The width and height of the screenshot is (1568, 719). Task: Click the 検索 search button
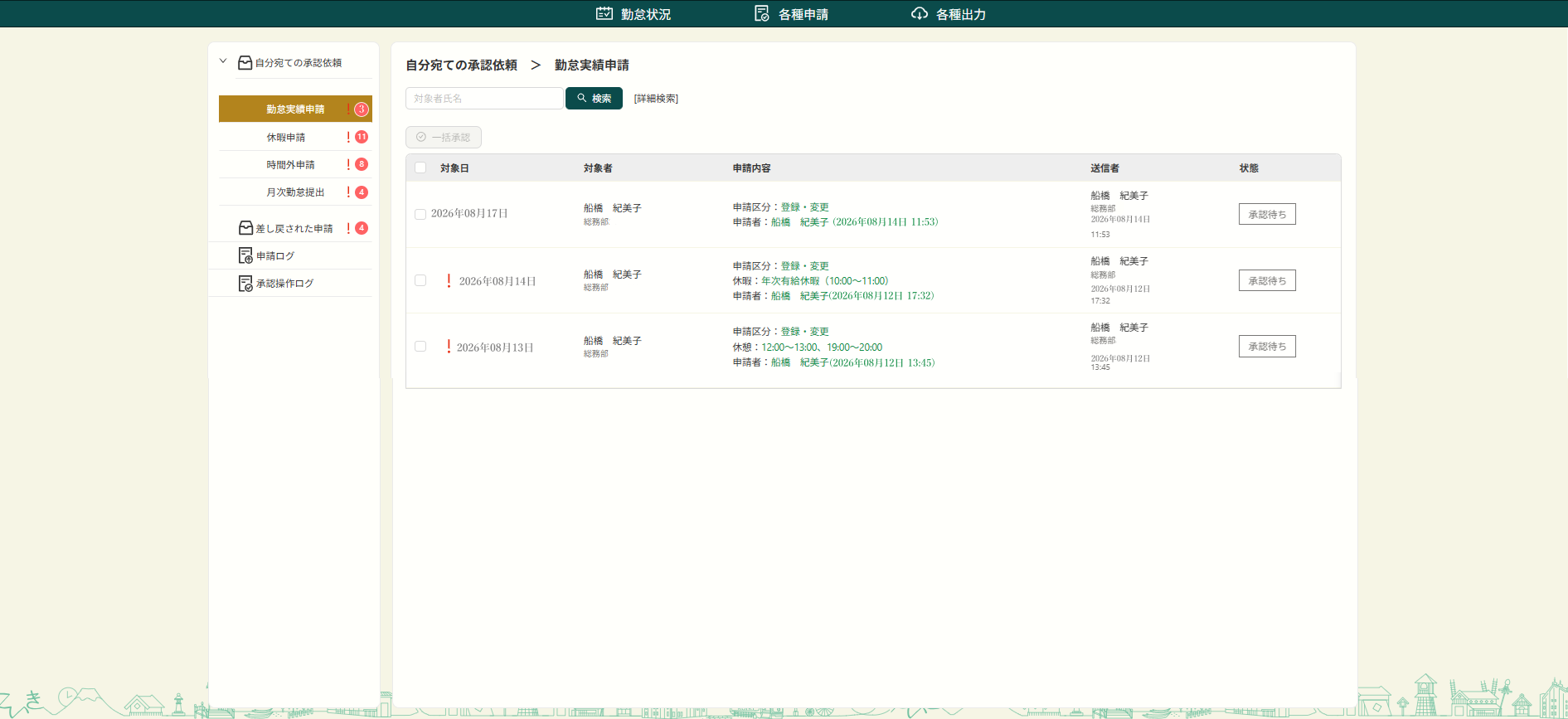(594, 98)
